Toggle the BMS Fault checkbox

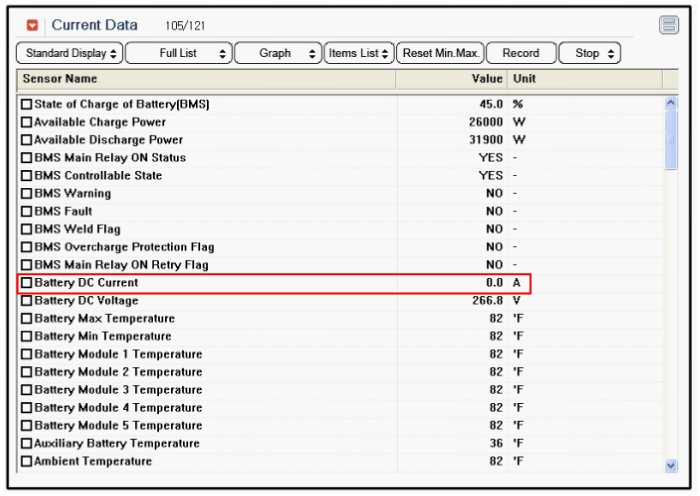27,212
